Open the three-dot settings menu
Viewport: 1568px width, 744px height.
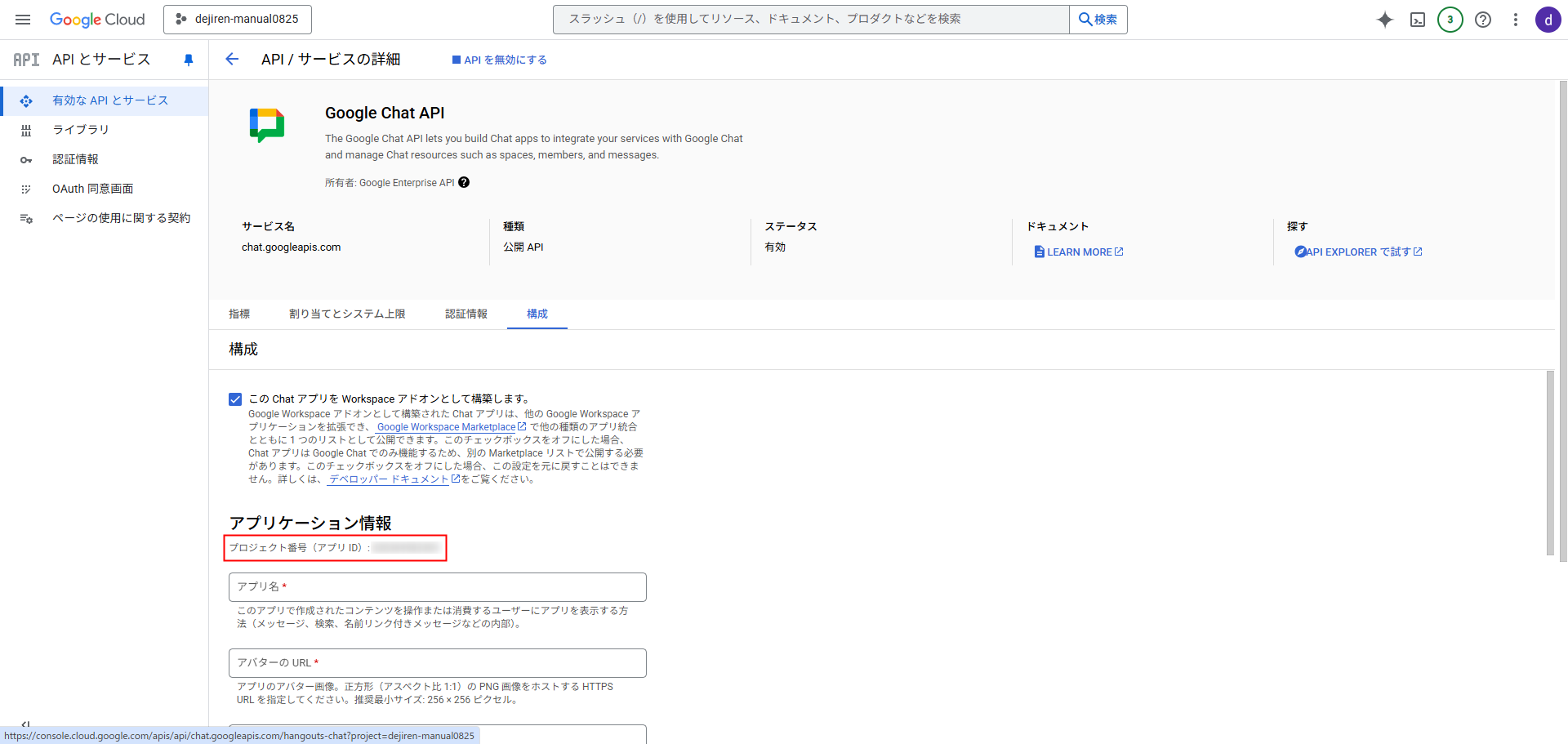tap(1516, 20)
